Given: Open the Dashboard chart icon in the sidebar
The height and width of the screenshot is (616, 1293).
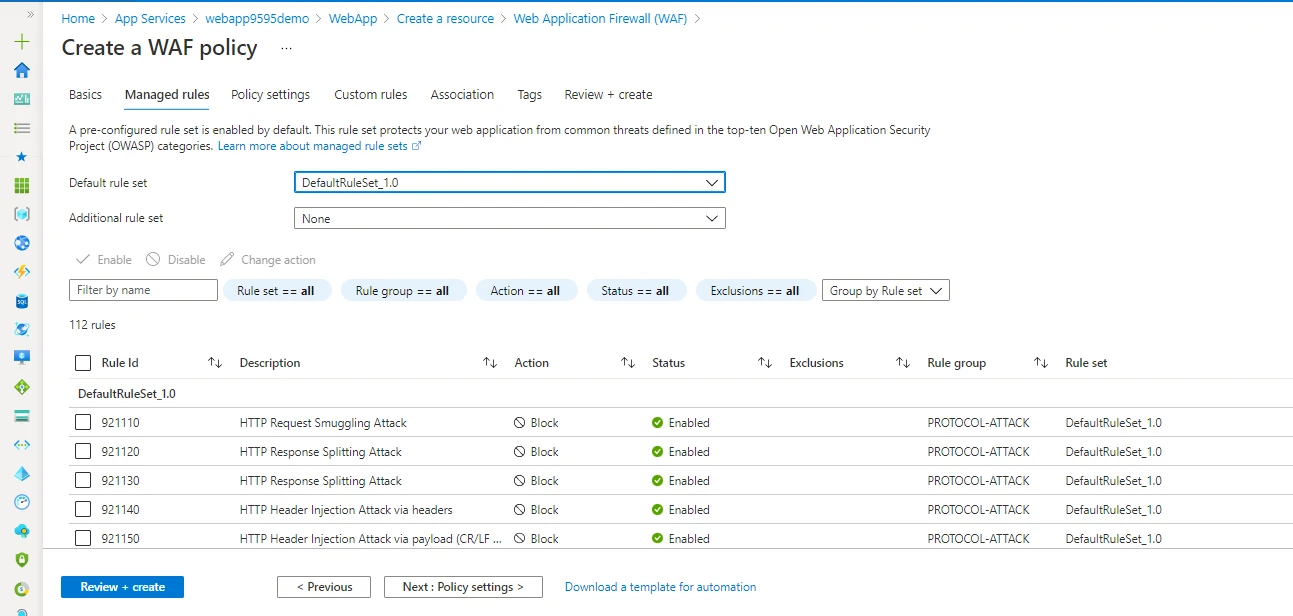Looking at the screenshot, I should [x=22, y=99].
